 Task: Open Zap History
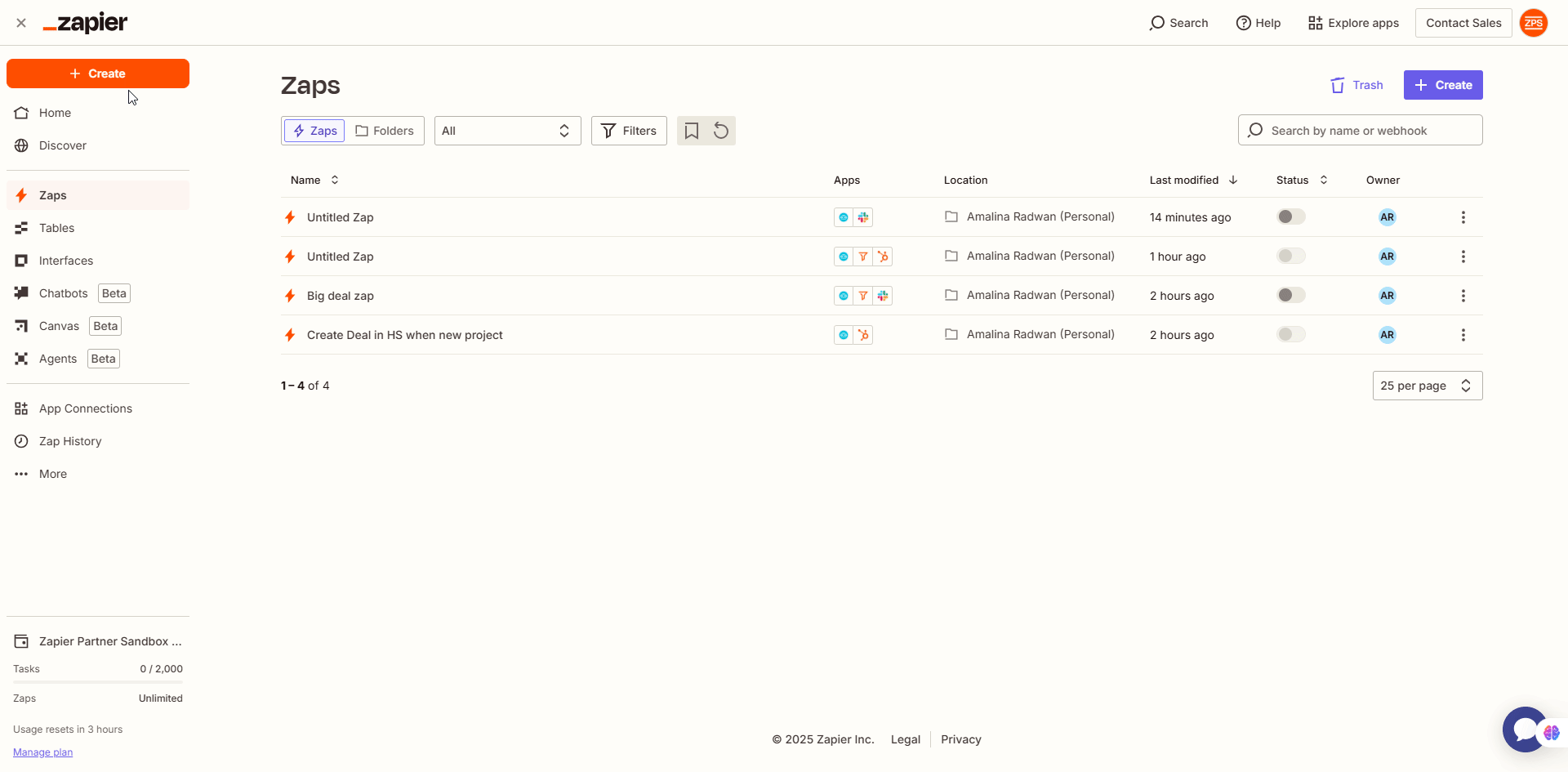tap(69, 440)
